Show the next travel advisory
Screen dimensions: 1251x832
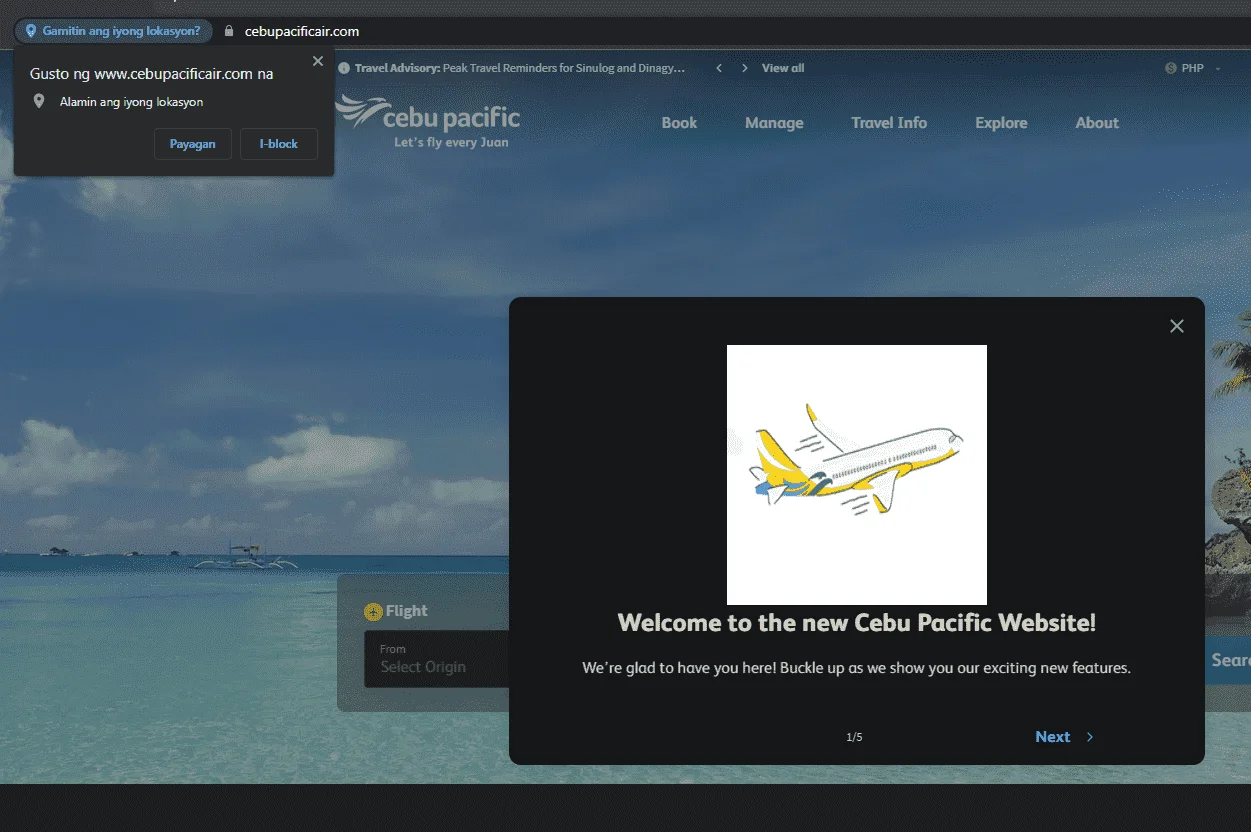click(745, 68)
